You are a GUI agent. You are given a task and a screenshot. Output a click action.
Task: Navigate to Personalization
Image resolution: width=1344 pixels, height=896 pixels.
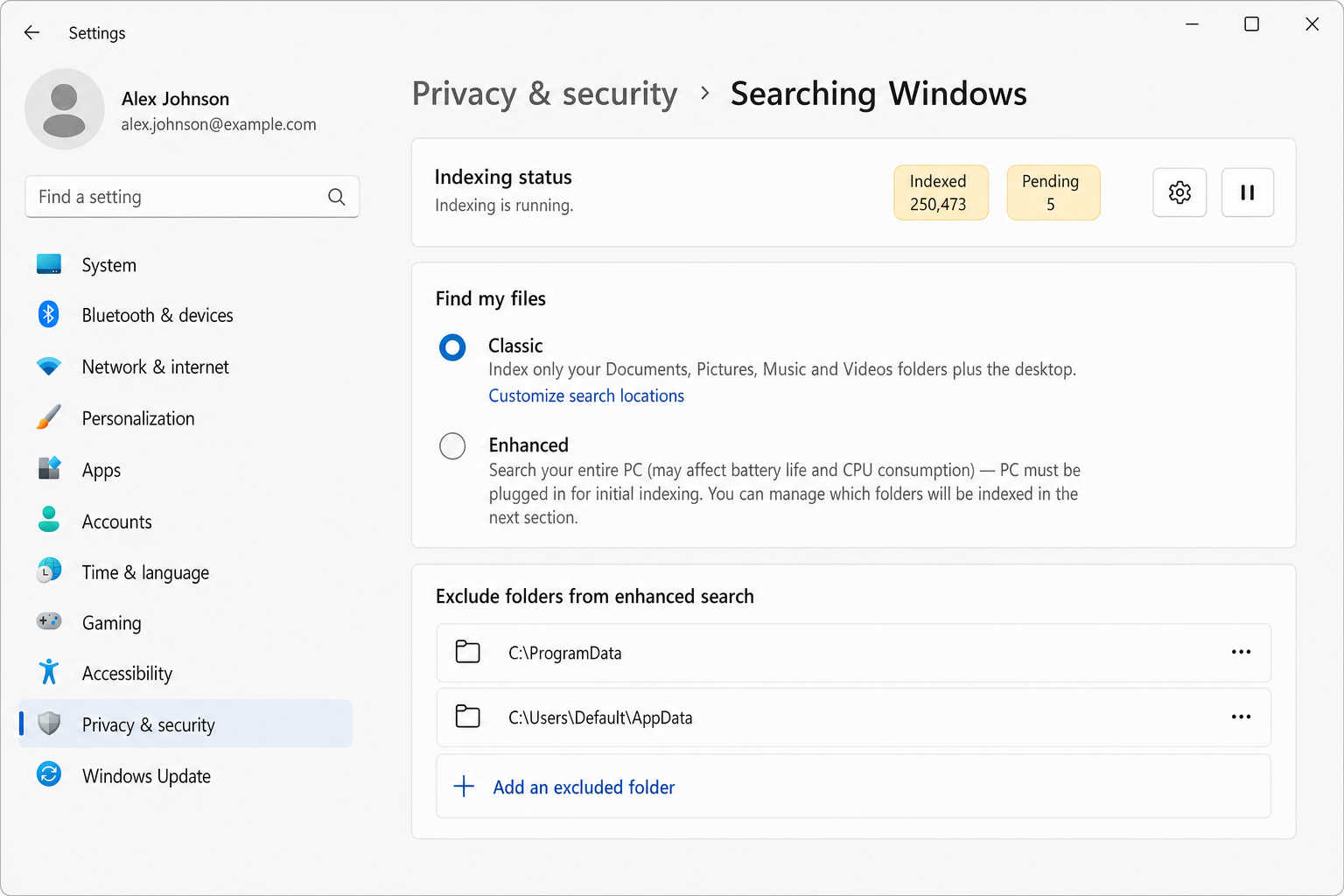[x=185, y=418]
